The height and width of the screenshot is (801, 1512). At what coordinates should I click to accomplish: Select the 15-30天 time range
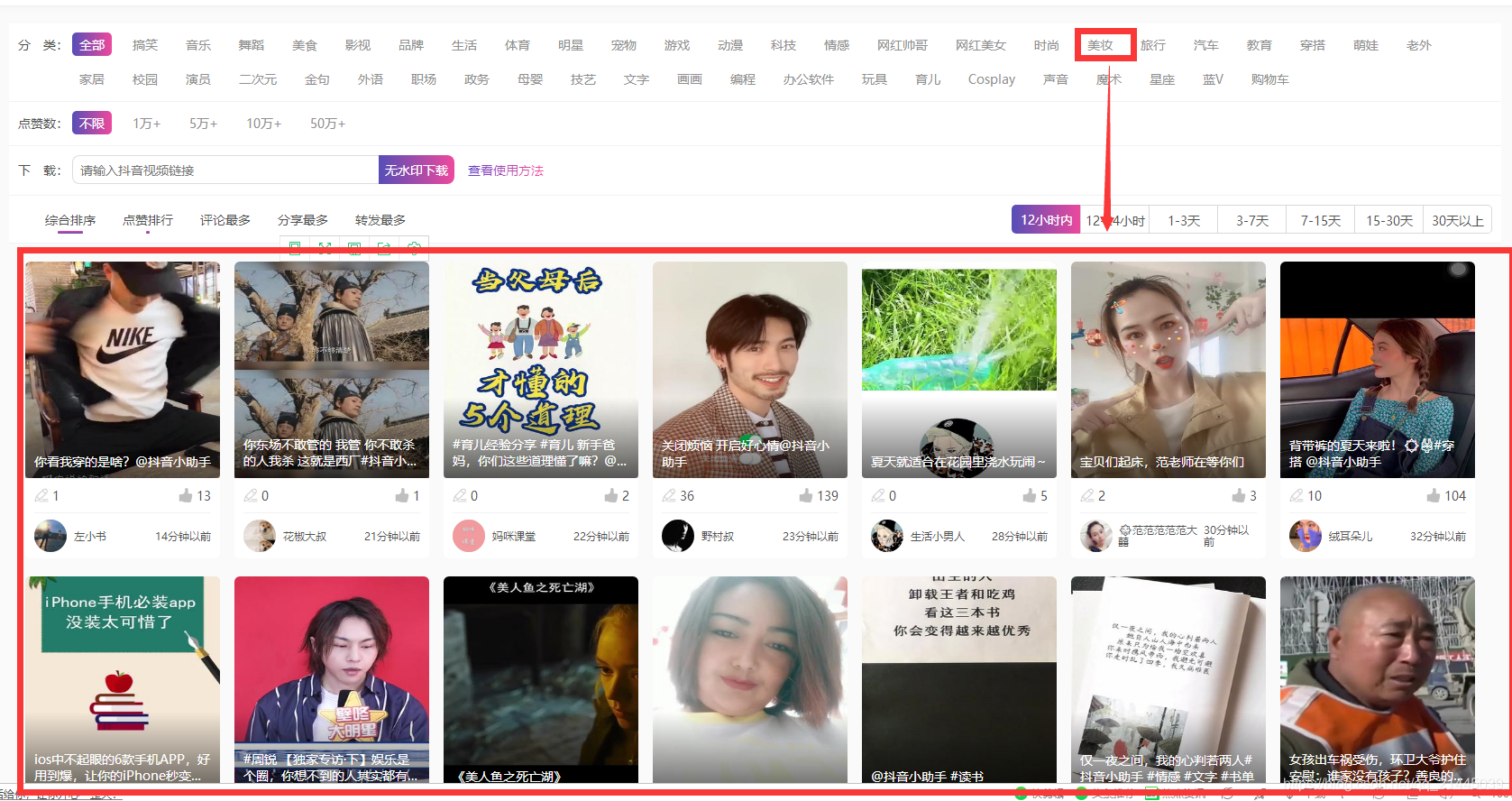1389,220
